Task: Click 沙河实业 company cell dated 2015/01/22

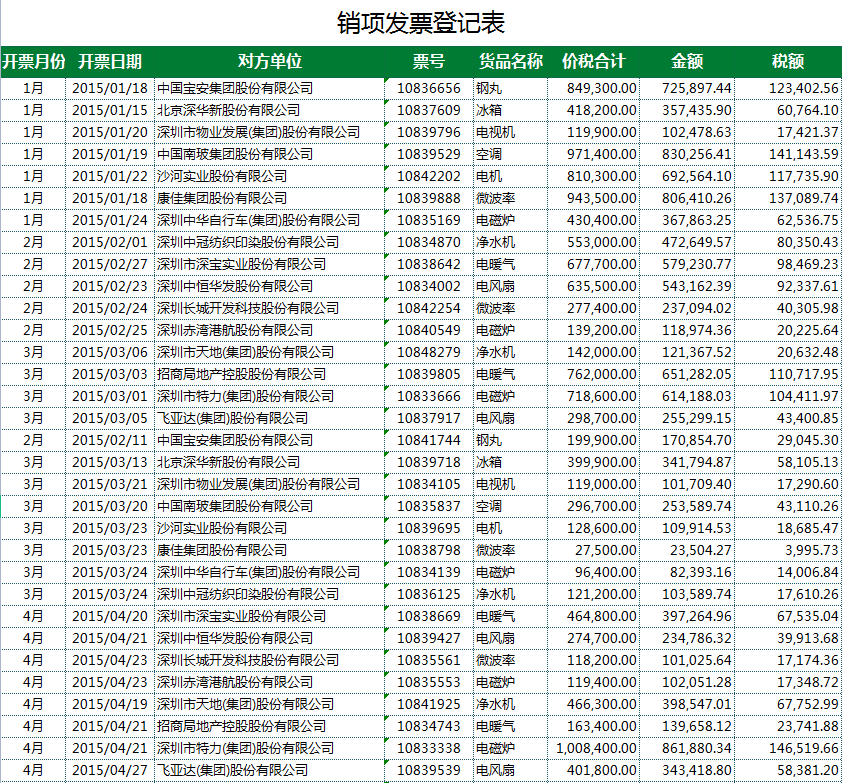Action: point(269,176)
